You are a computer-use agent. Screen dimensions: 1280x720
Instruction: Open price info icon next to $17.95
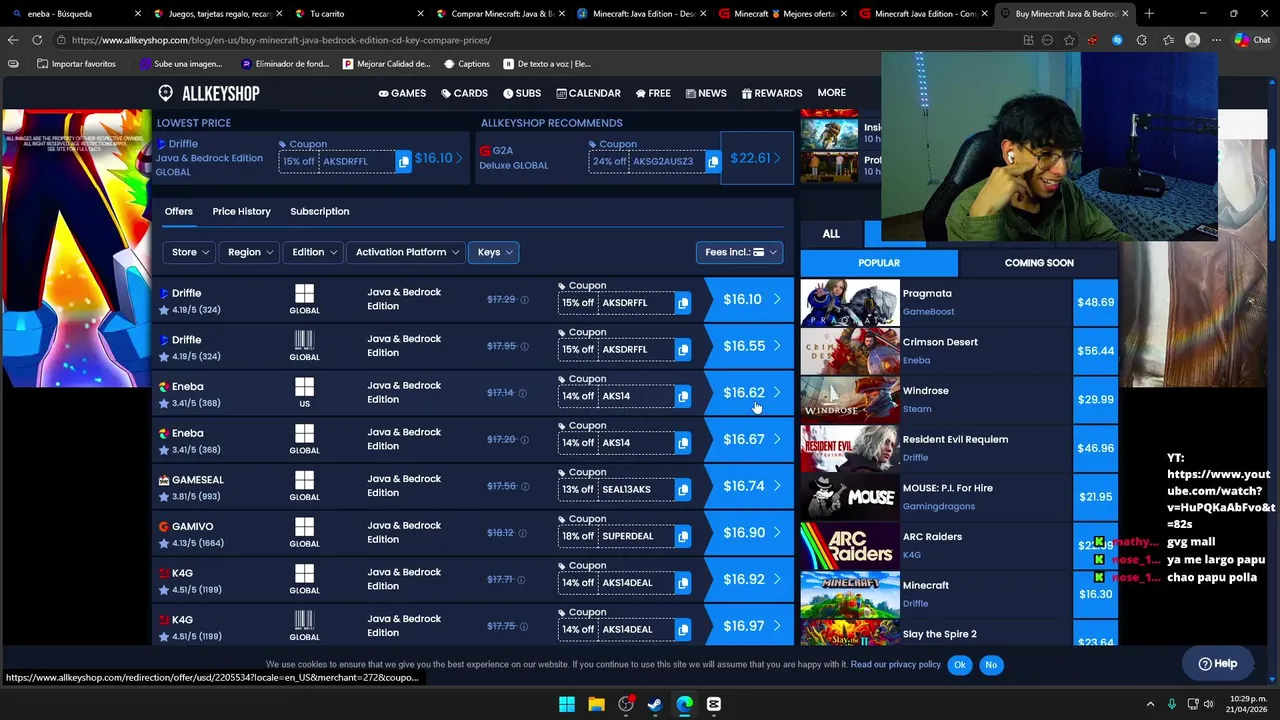[x=524, y=346]
